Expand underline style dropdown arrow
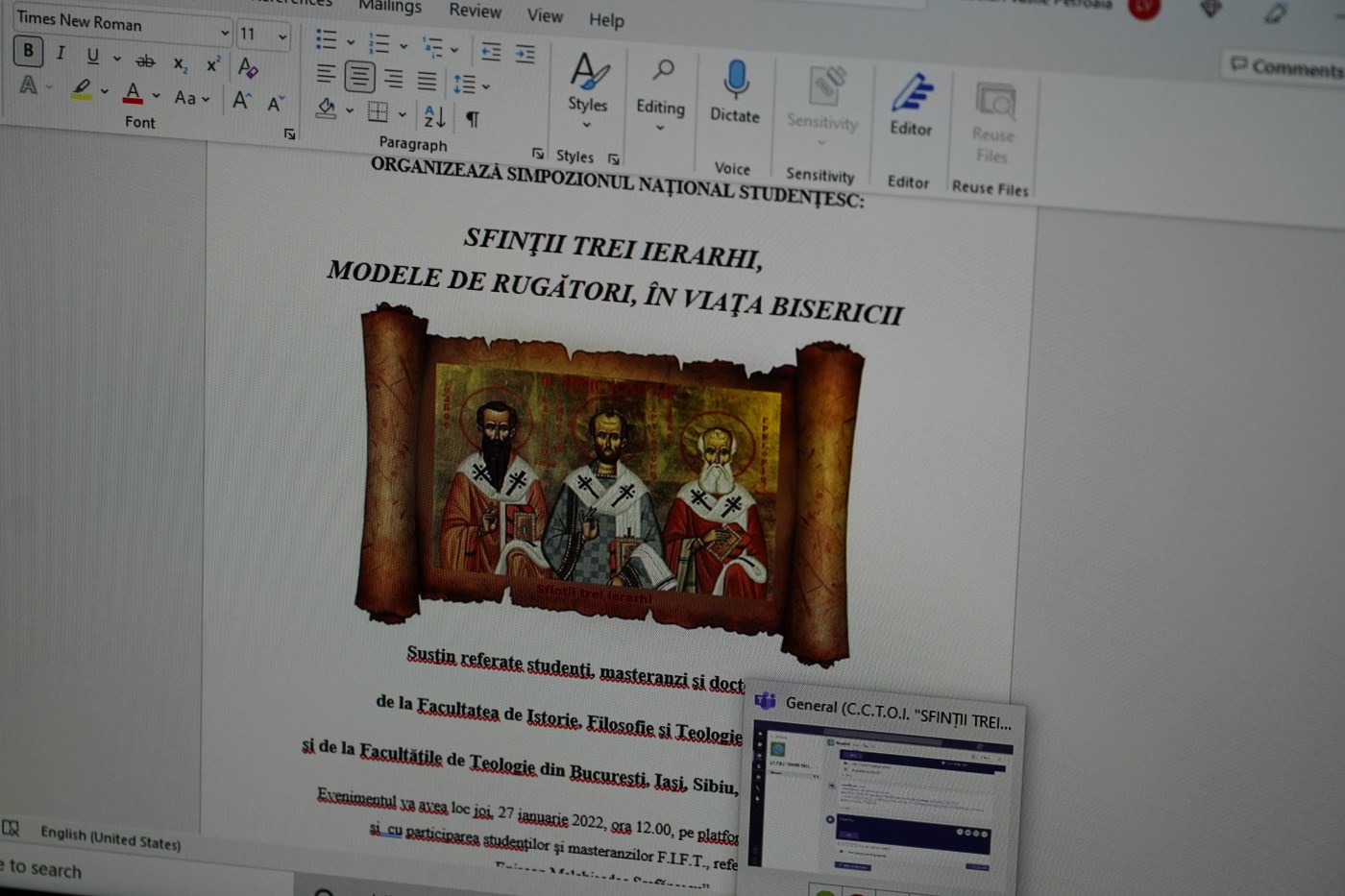 coord(116,59)
